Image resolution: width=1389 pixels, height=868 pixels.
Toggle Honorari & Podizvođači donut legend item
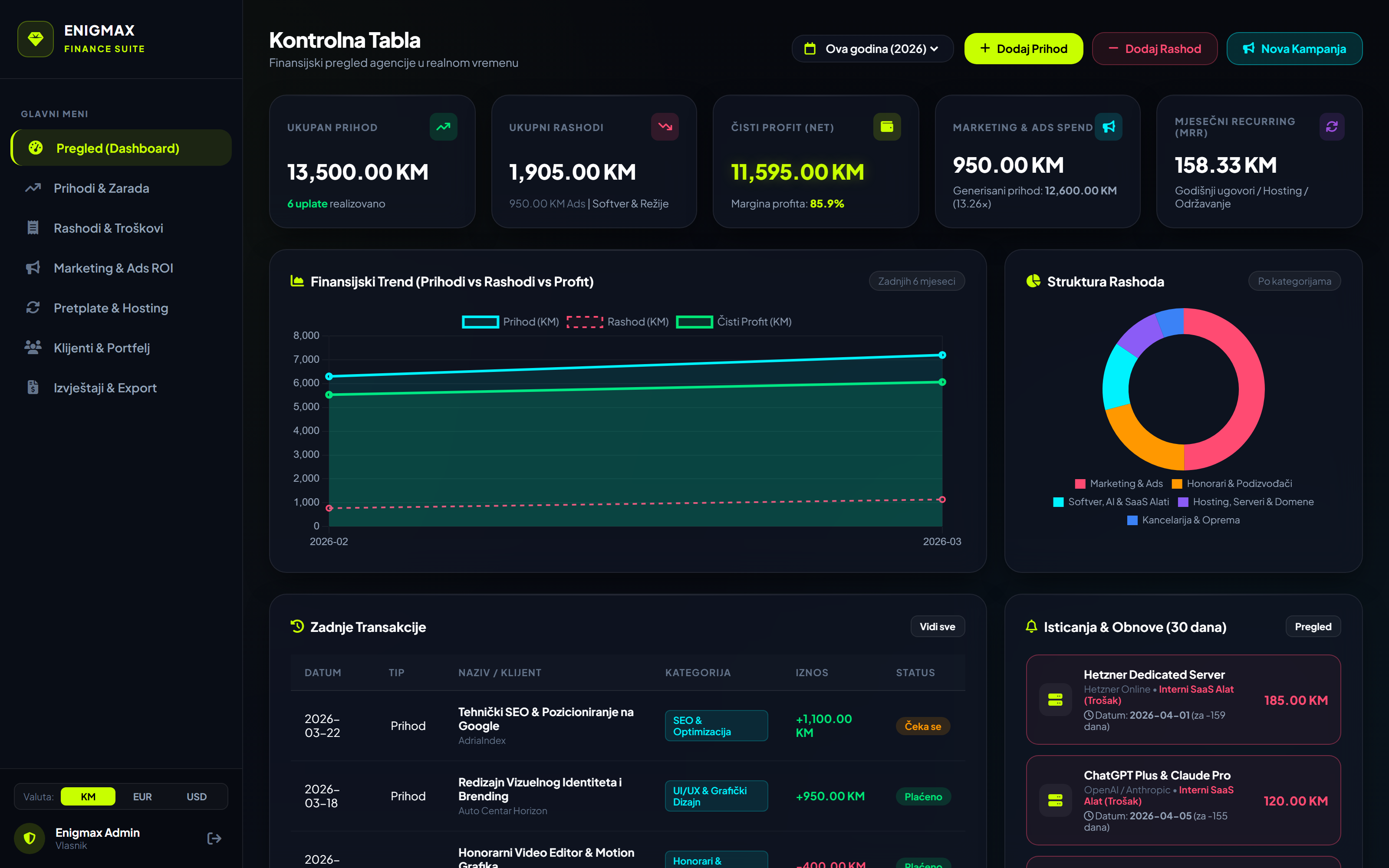click(1232, 484)
